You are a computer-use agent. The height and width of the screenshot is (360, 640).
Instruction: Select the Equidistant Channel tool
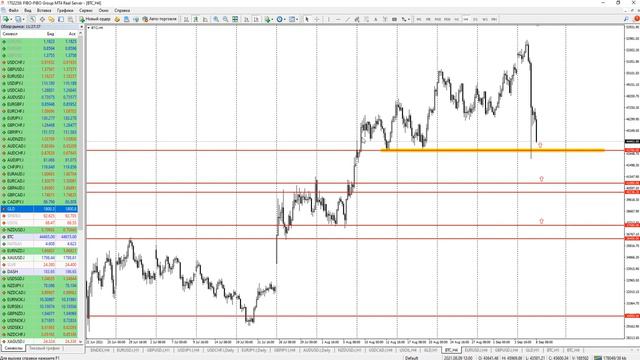(357, 19)
